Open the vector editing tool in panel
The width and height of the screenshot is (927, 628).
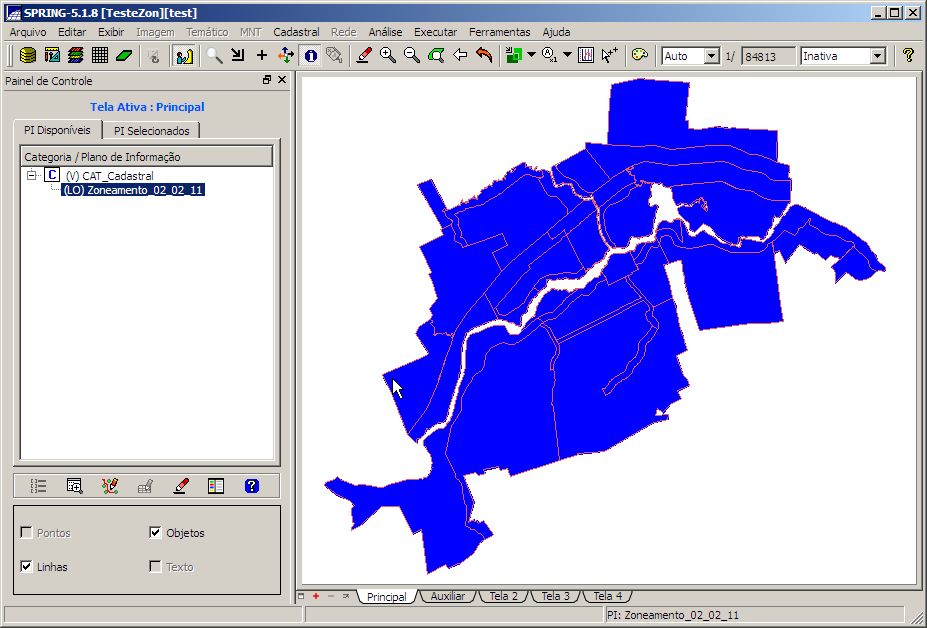click(110, 486)
